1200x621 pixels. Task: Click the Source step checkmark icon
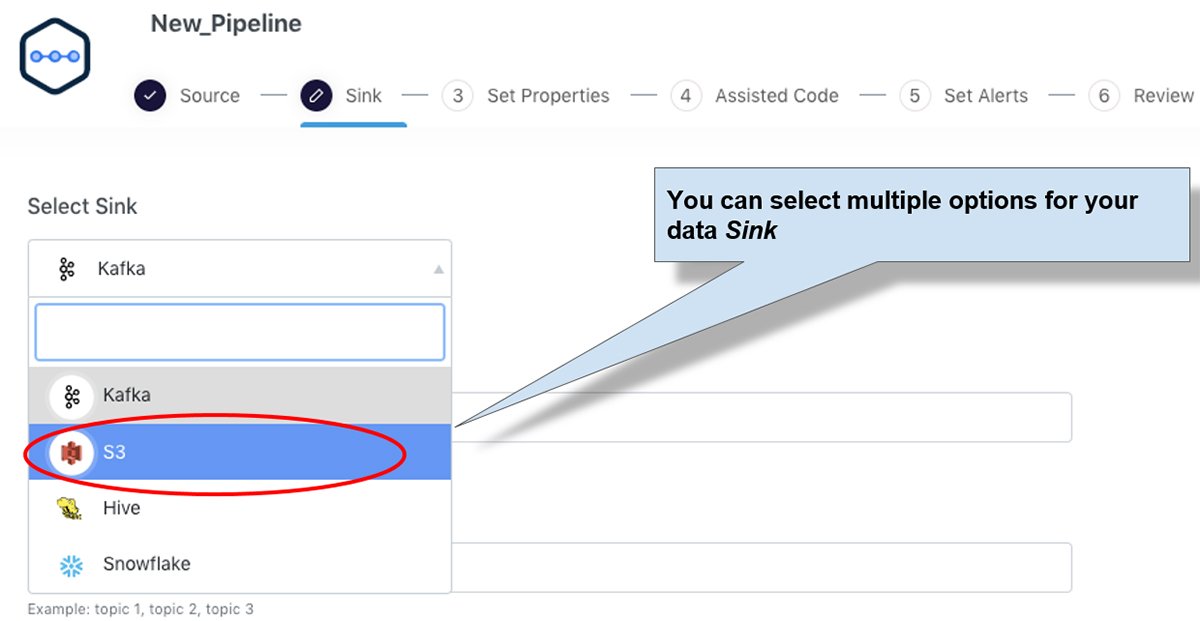150,96
